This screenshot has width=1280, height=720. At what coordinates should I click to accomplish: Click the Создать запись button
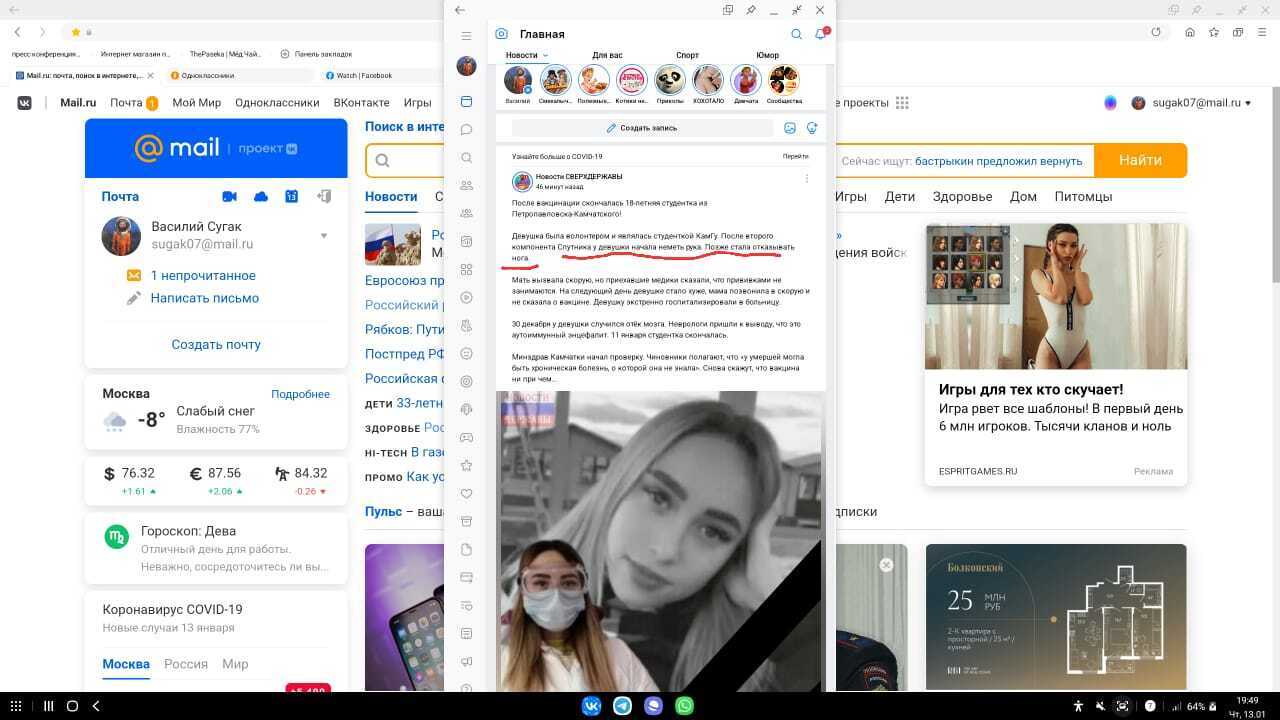pyautogui.click(x=642, y=128)
